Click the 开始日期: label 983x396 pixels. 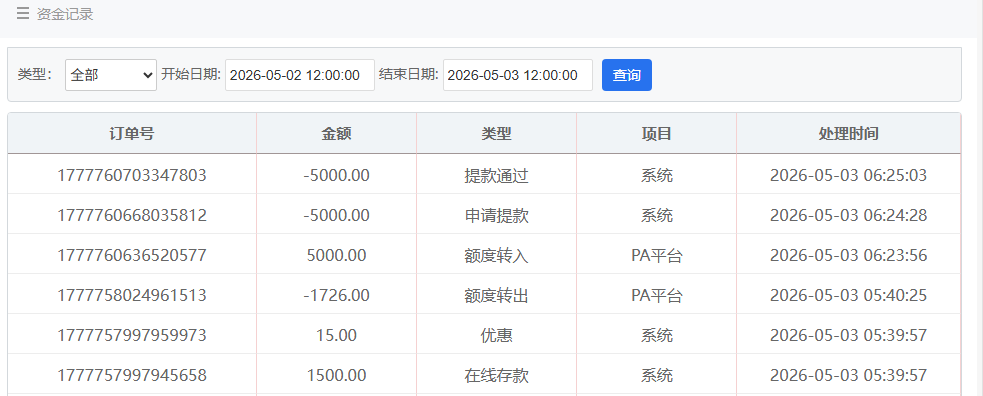pyautogui.click(x=191, y=75)
